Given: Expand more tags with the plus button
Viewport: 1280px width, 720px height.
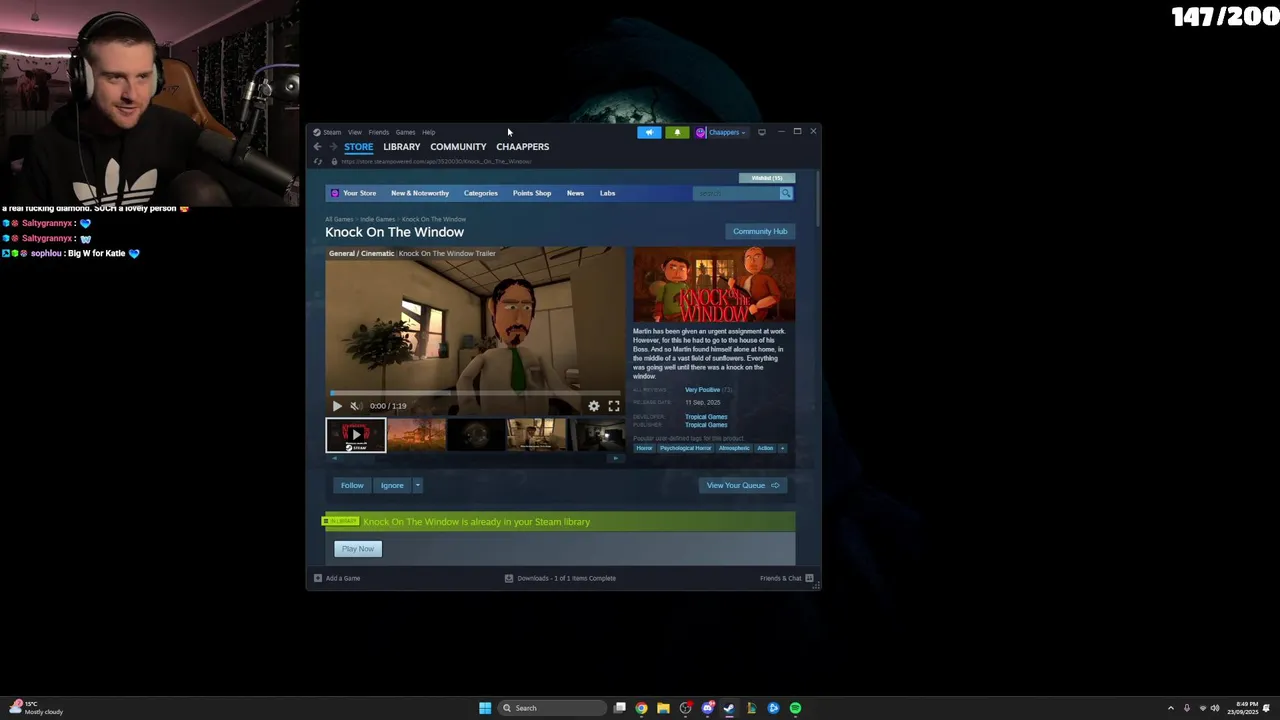Looking at the screenshot, I should pos(782,448).
